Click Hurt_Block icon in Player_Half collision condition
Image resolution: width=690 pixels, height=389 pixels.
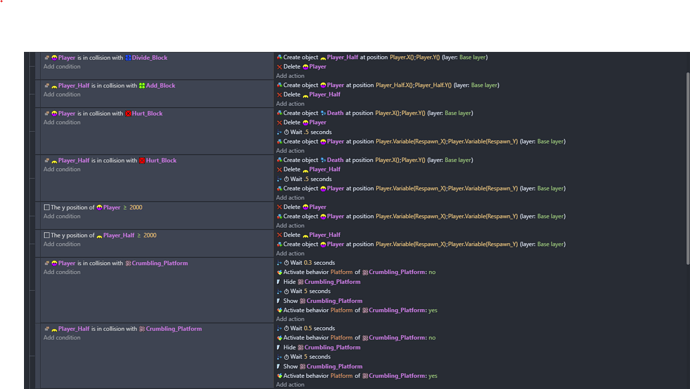click(x=142, y=161)
